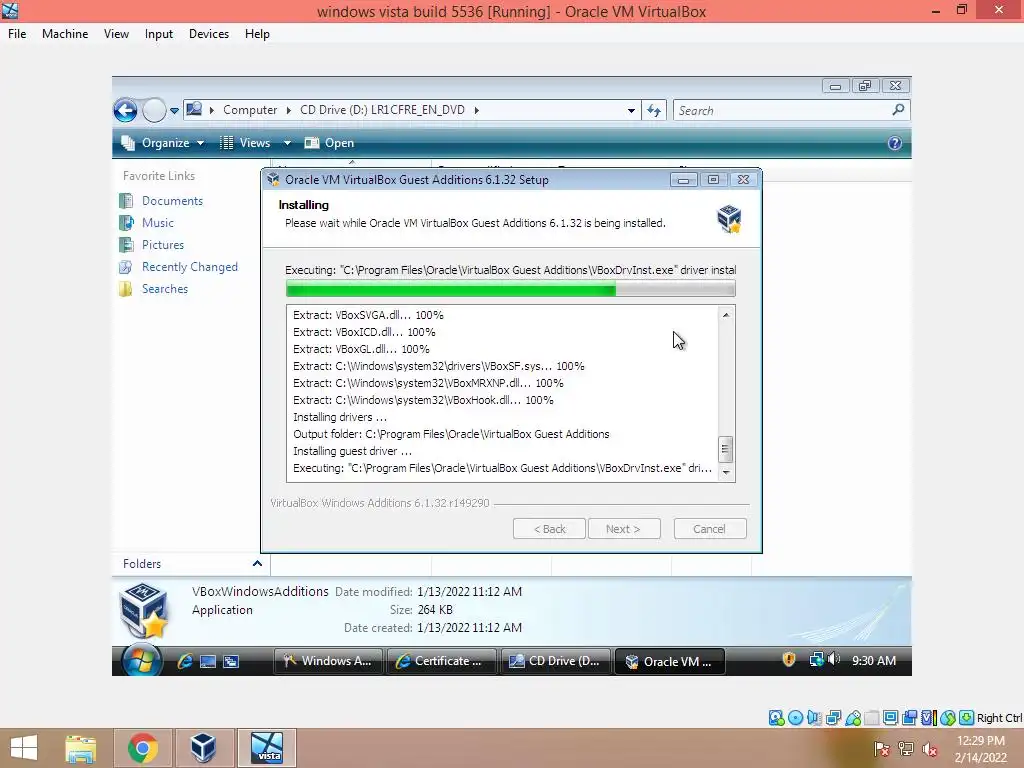
Task: Click the Next button in setup
Action: tap(624, 529)
